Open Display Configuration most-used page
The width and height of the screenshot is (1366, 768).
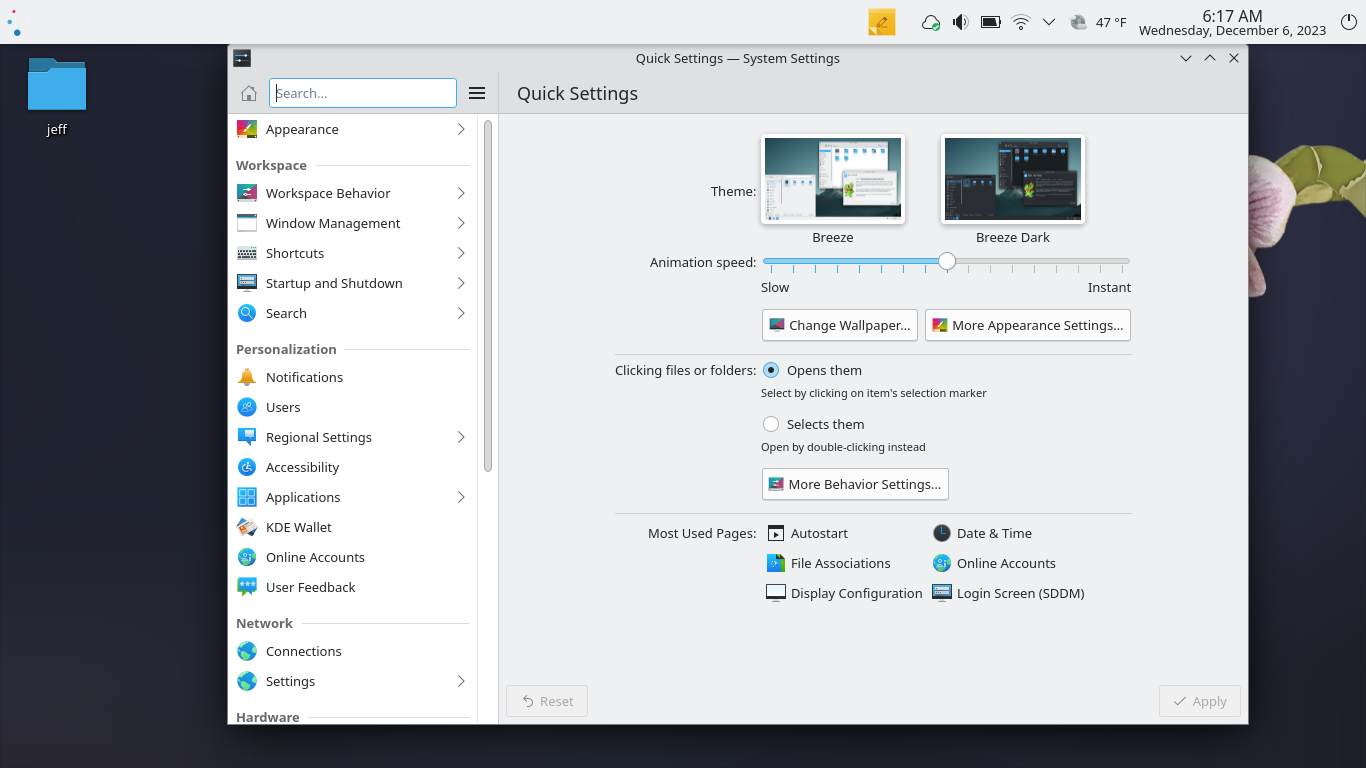click(844, 593)
